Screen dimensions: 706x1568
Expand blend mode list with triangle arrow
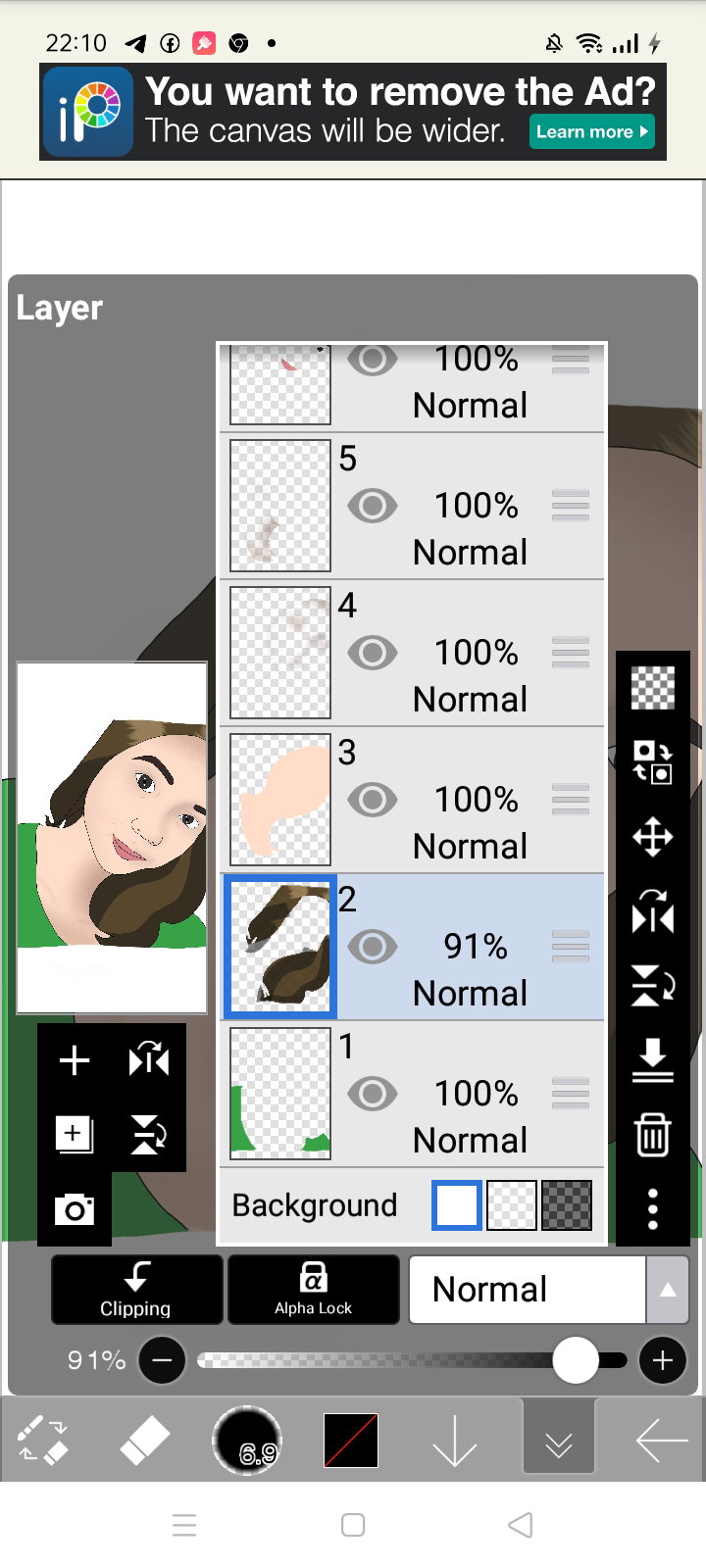pyautogui.click(x=668, y=1290)
